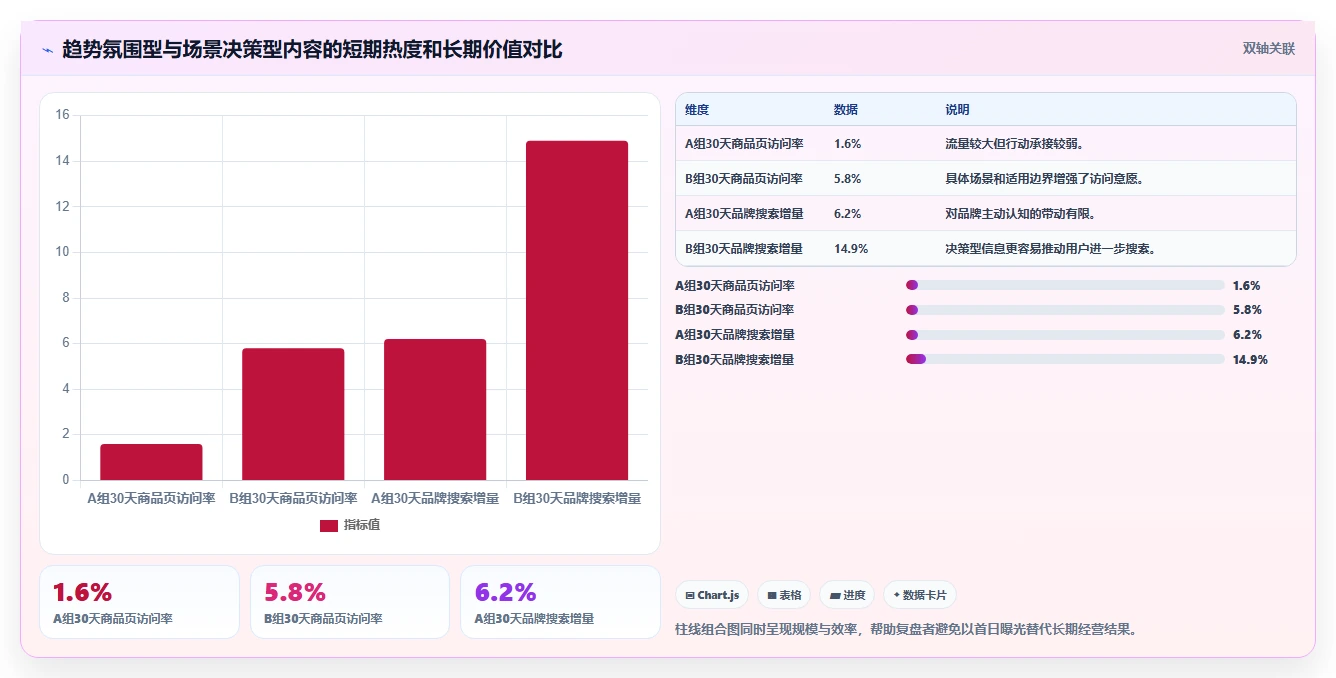Image resolution: width=1336 pixels, height=678 pixels.
Task: Click description 具体场景和适用边界增强了访问意愿。
Action: click(x=1045, y=179)
